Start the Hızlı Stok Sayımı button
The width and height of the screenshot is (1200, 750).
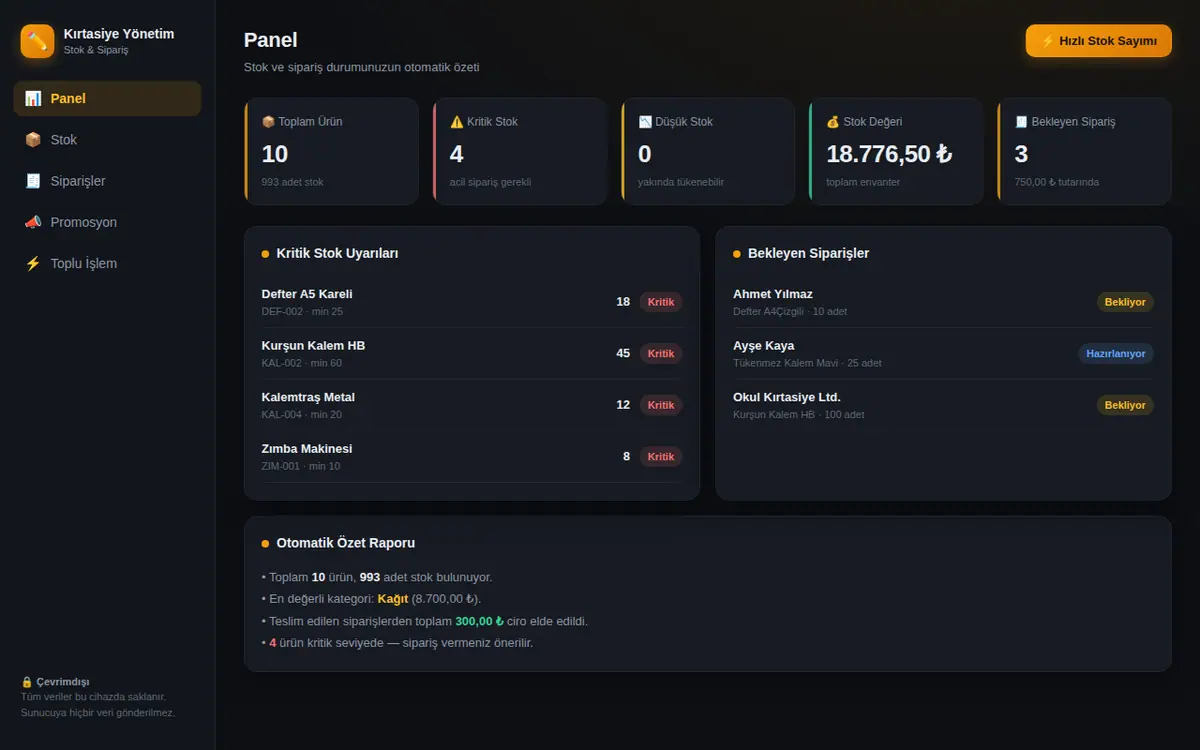[1098, 41]
